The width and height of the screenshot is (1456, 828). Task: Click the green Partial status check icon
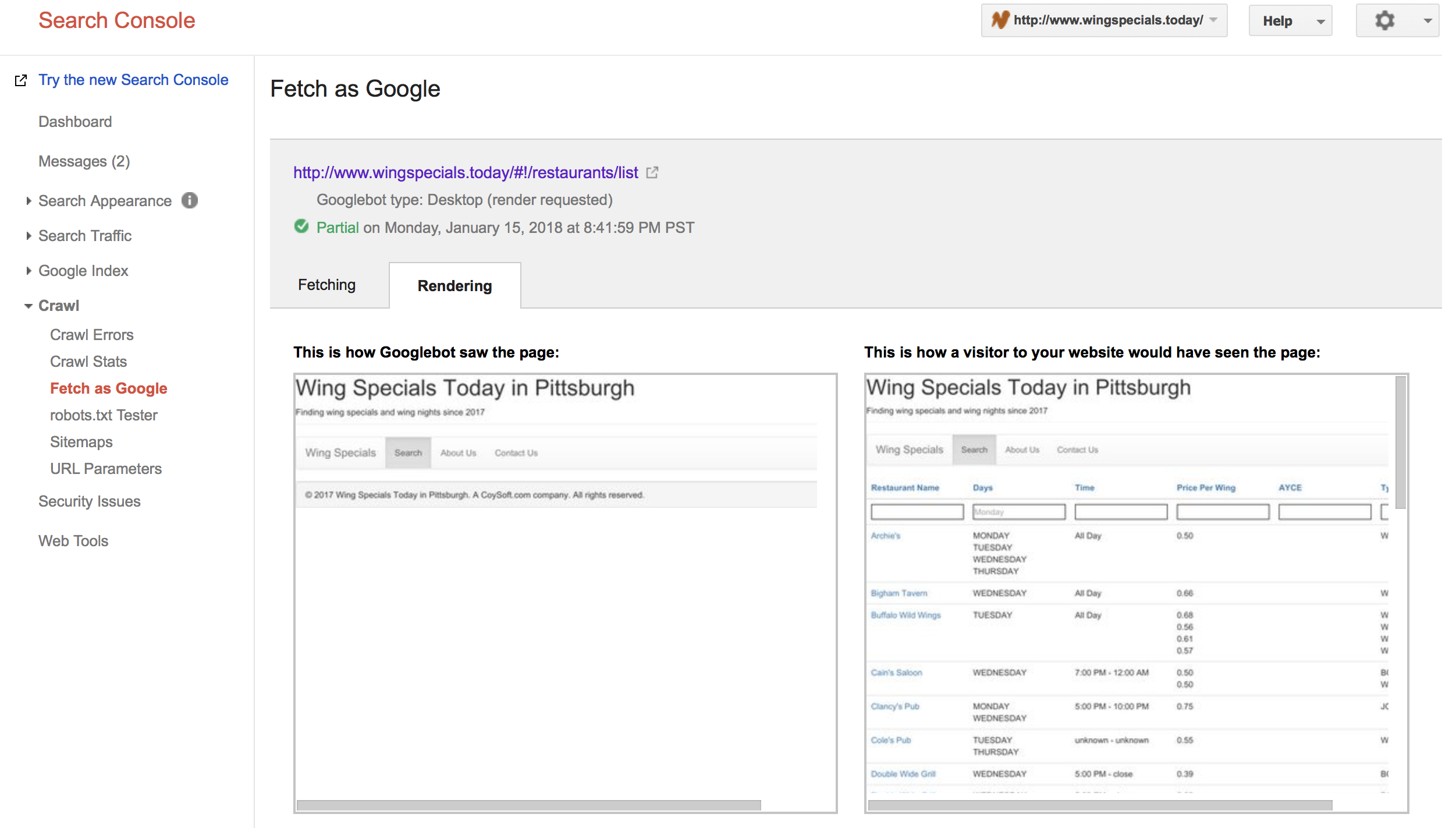[301, 226]
